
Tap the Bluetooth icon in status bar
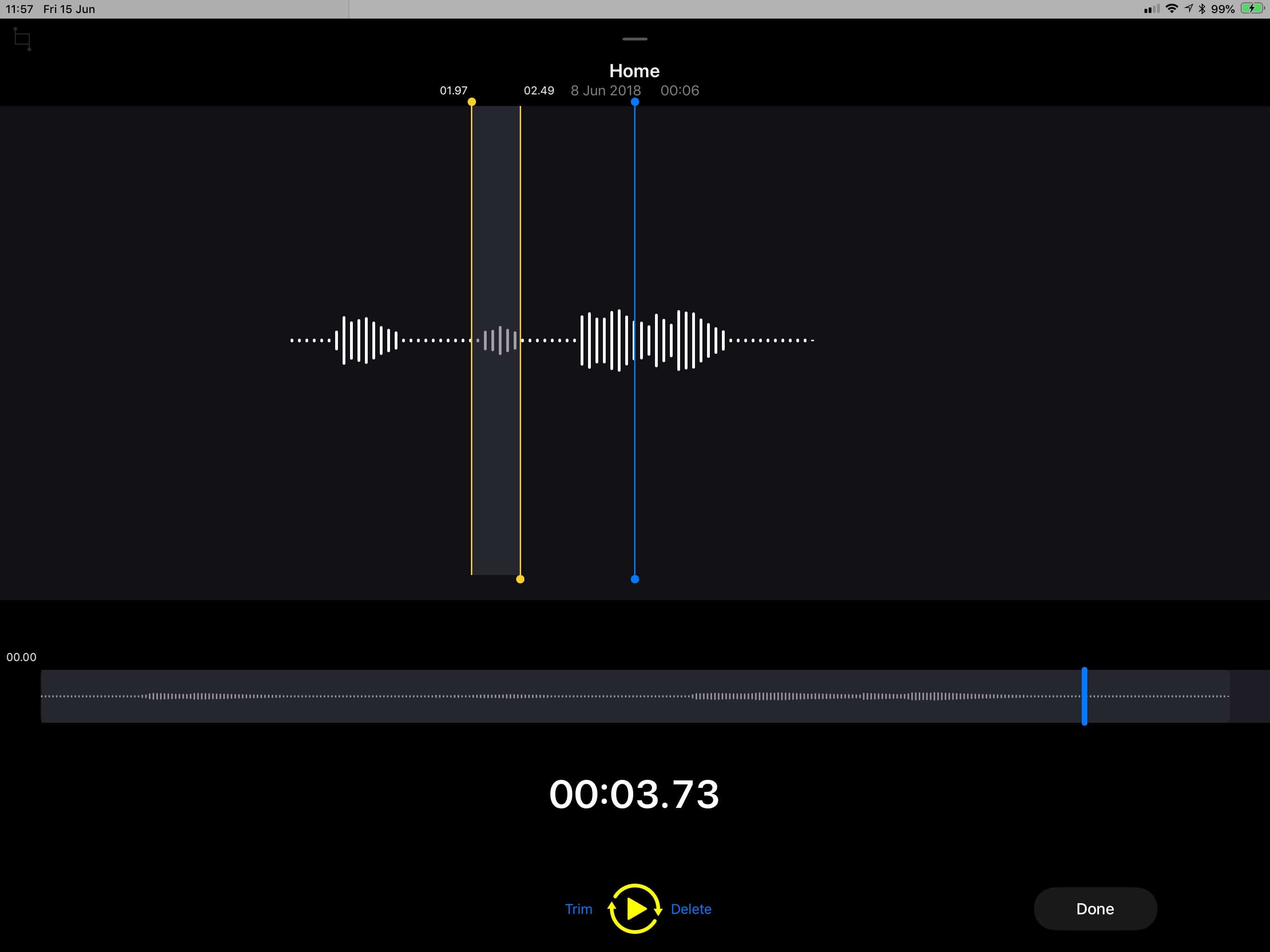1202,9
